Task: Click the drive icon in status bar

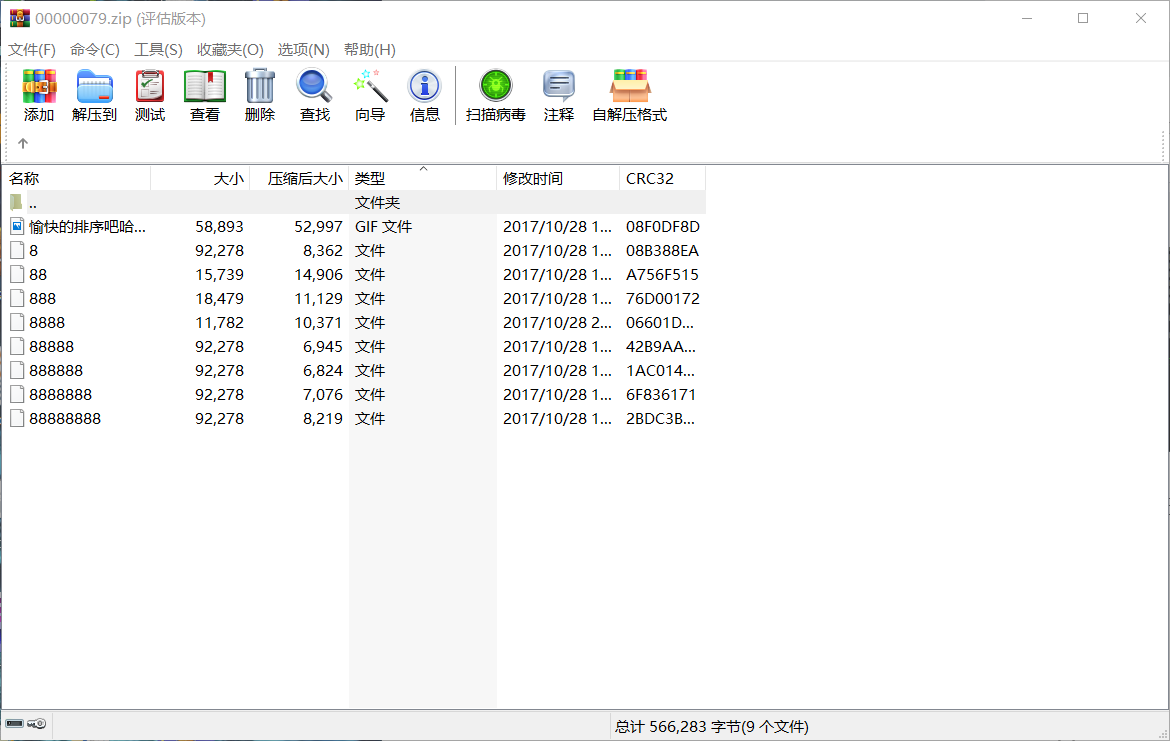Action: tap(14, 724)
